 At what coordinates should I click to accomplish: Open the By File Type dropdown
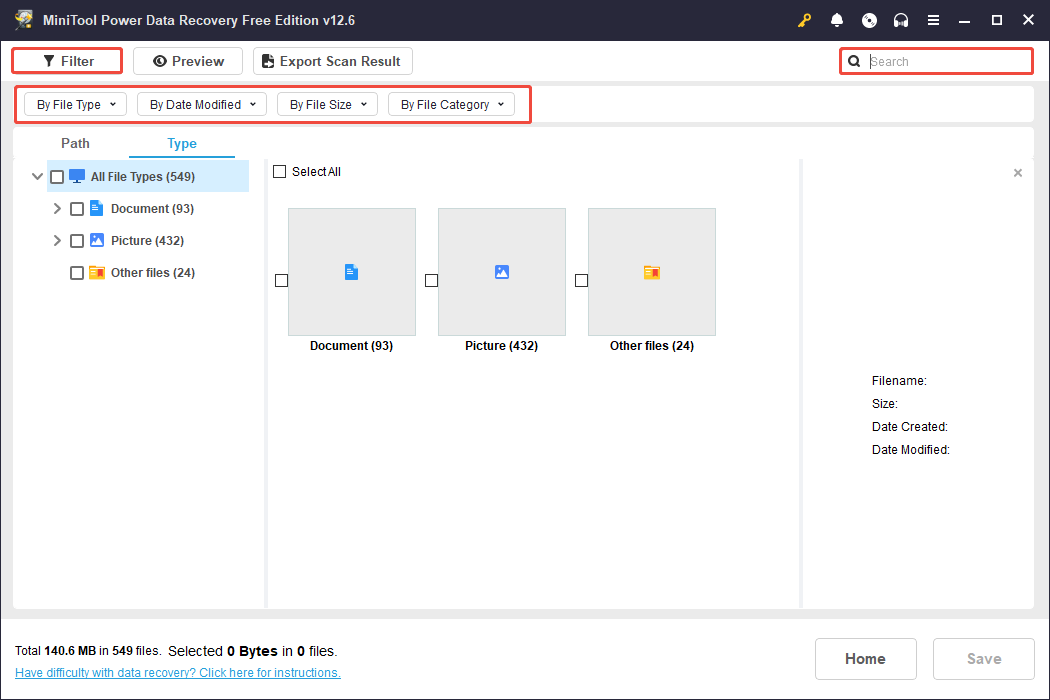[x=76, y=104]
